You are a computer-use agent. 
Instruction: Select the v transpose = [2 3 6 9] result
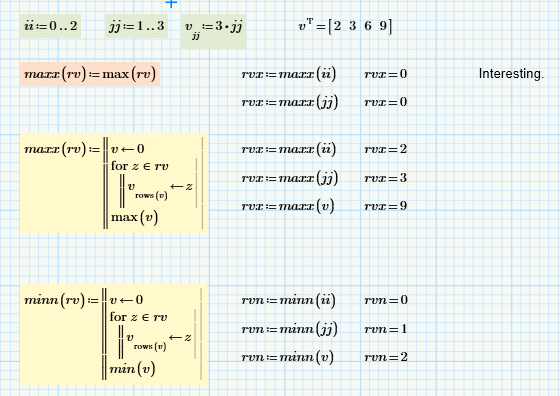(345, 26)
